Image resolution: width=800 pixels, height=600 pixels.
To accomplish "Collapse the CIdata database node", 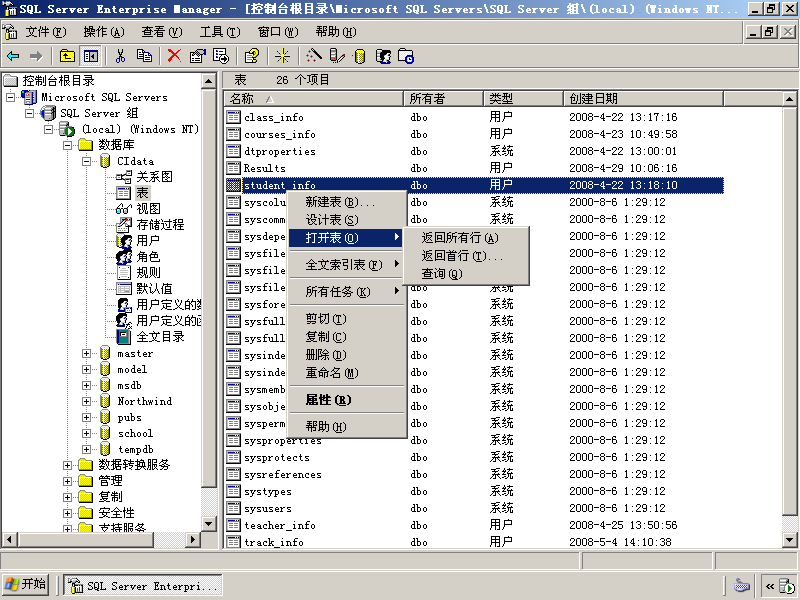I will [87, 161].
